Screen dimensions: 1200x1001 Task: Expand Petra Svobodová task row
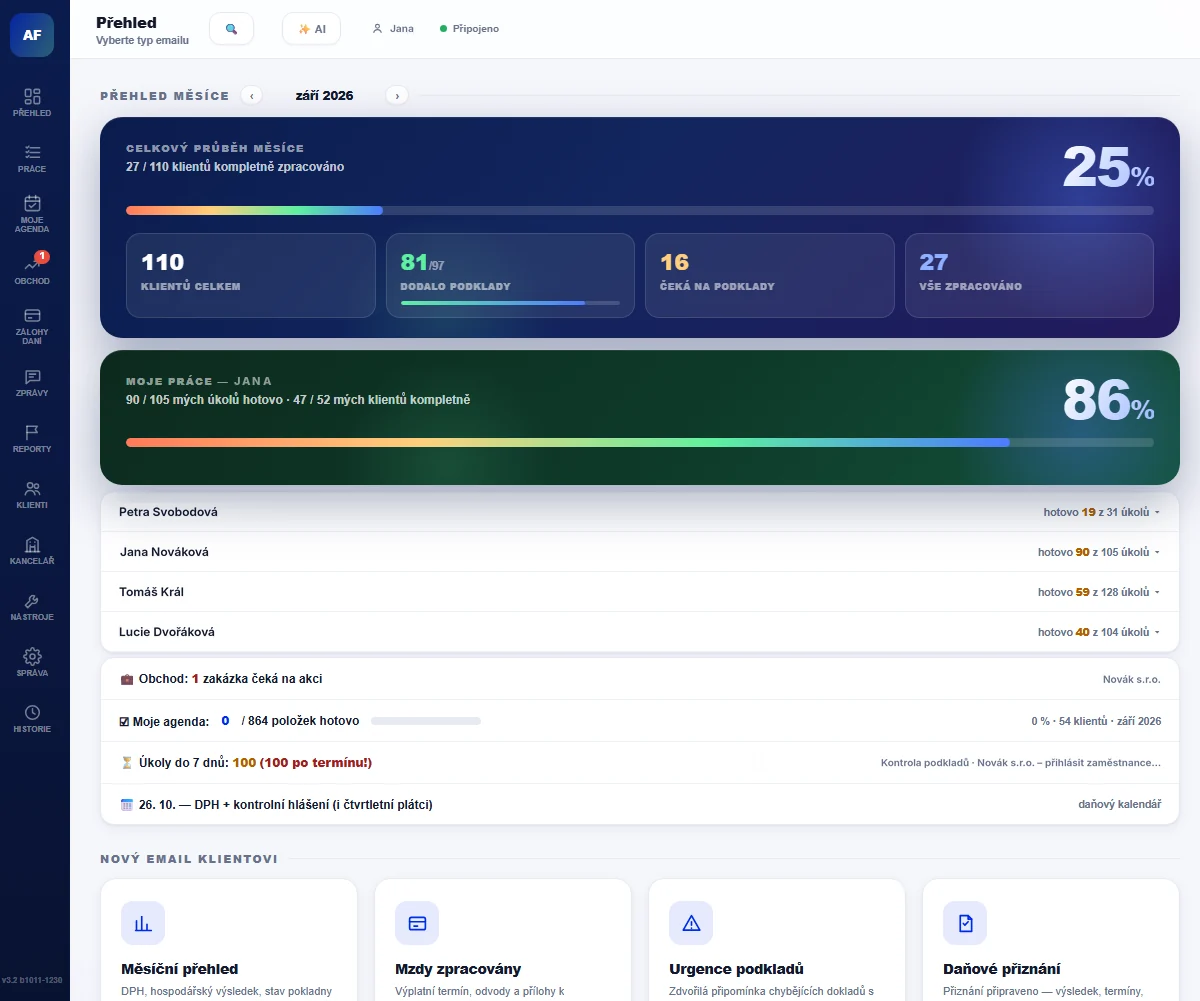point(640,511)
